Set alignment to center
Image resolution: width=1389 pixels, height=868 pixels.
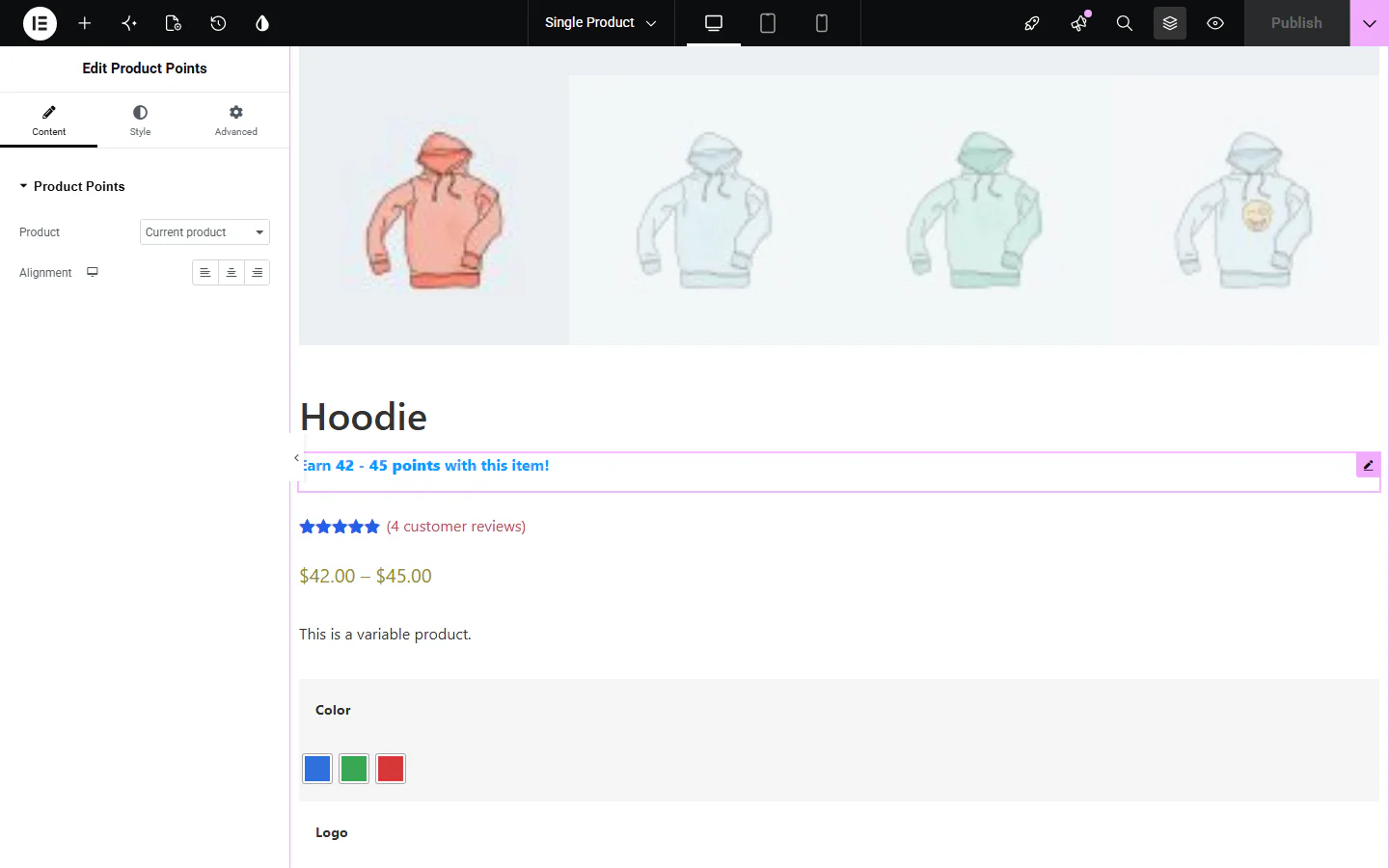231,273
